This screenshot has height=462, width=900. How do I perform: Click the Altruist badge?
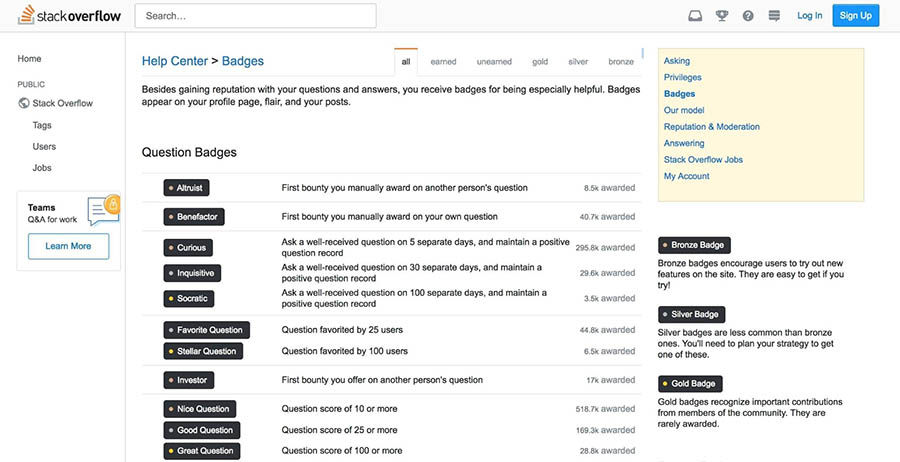(x=187, y=188)
